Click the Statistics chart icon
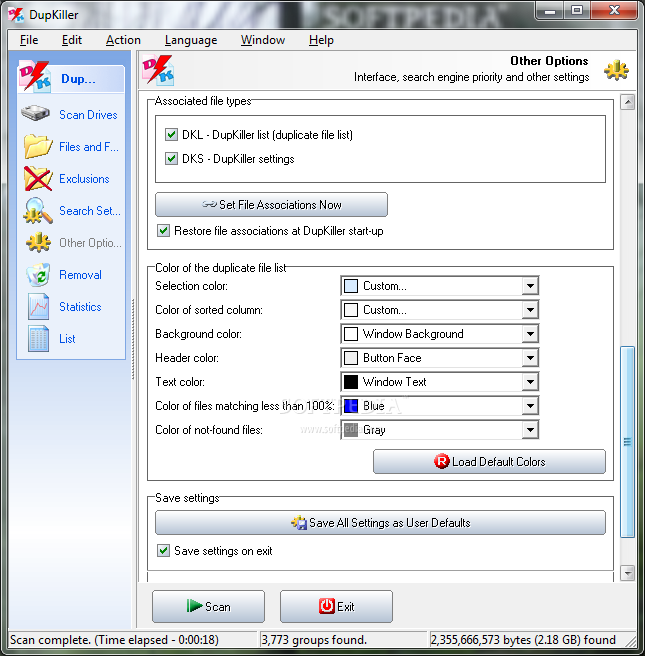The height and width of the screenshot is (656, 645). tap(38, 307)
